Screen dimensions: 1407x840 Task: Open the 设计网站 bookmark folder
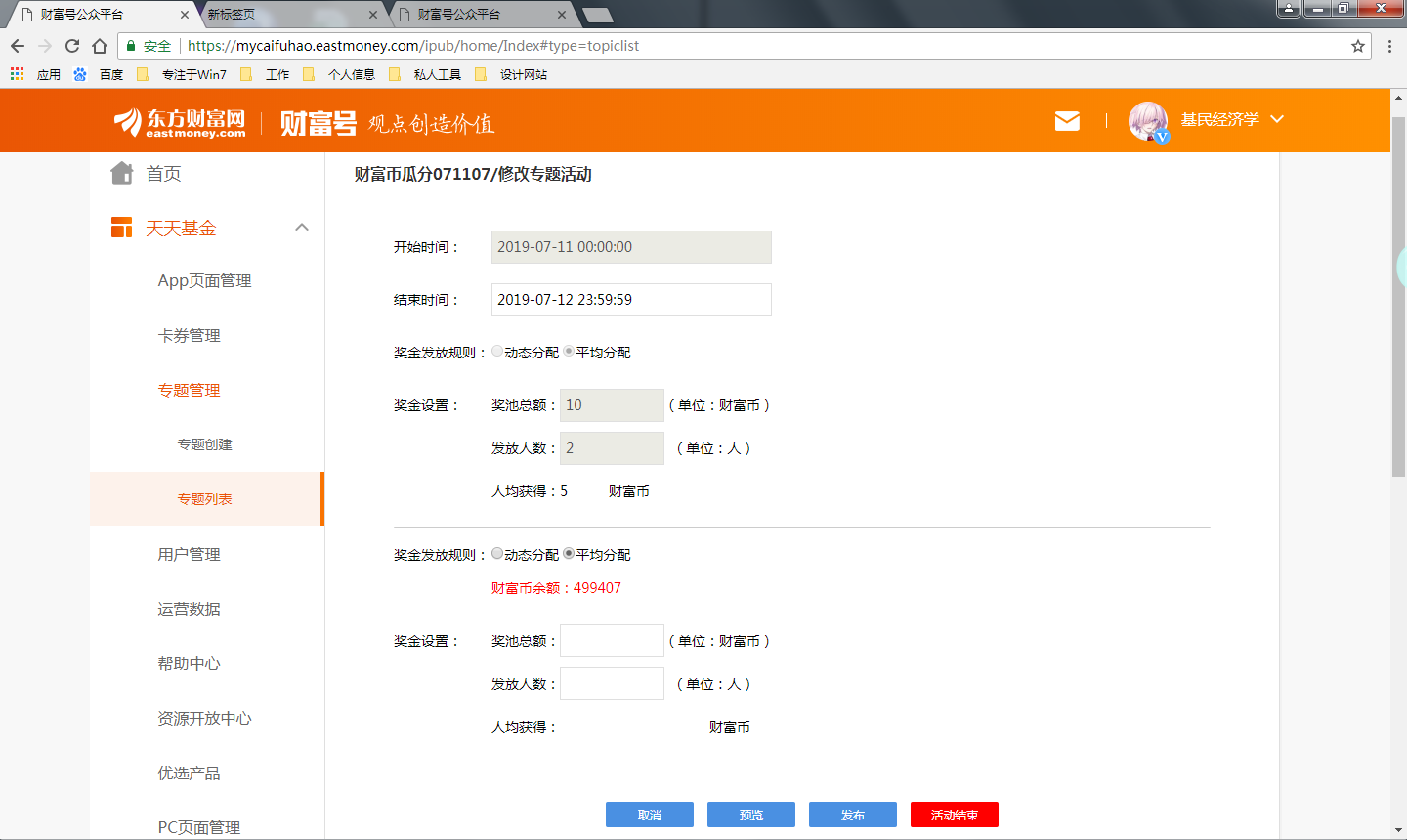(511, 74)
